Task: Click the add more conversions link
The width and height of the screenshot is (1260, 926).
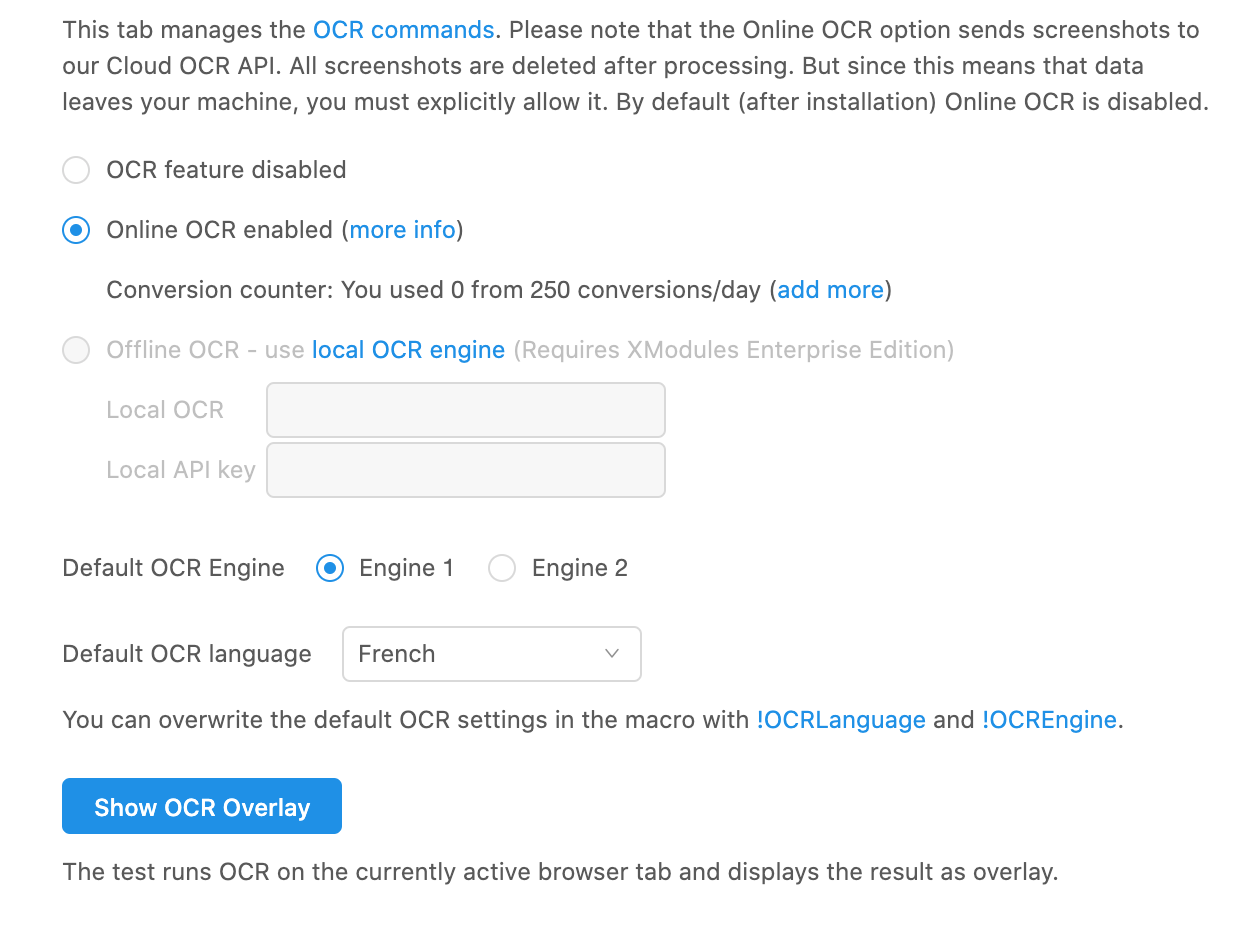Action: click(831, 290)
